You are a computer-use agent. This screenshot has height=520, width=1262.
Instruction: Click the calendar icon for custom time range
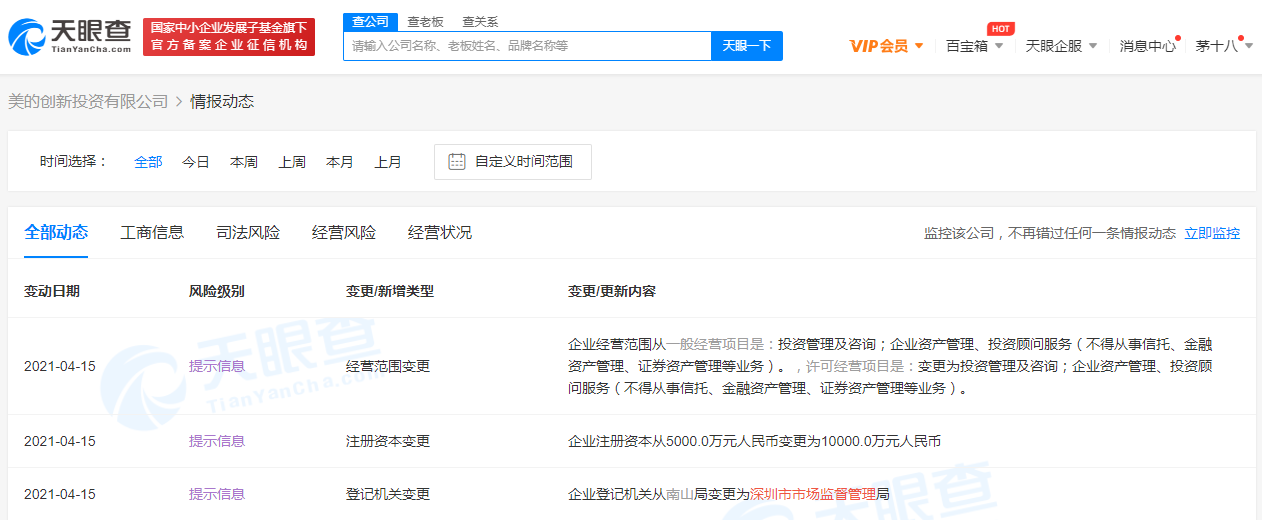coord(457,161)
